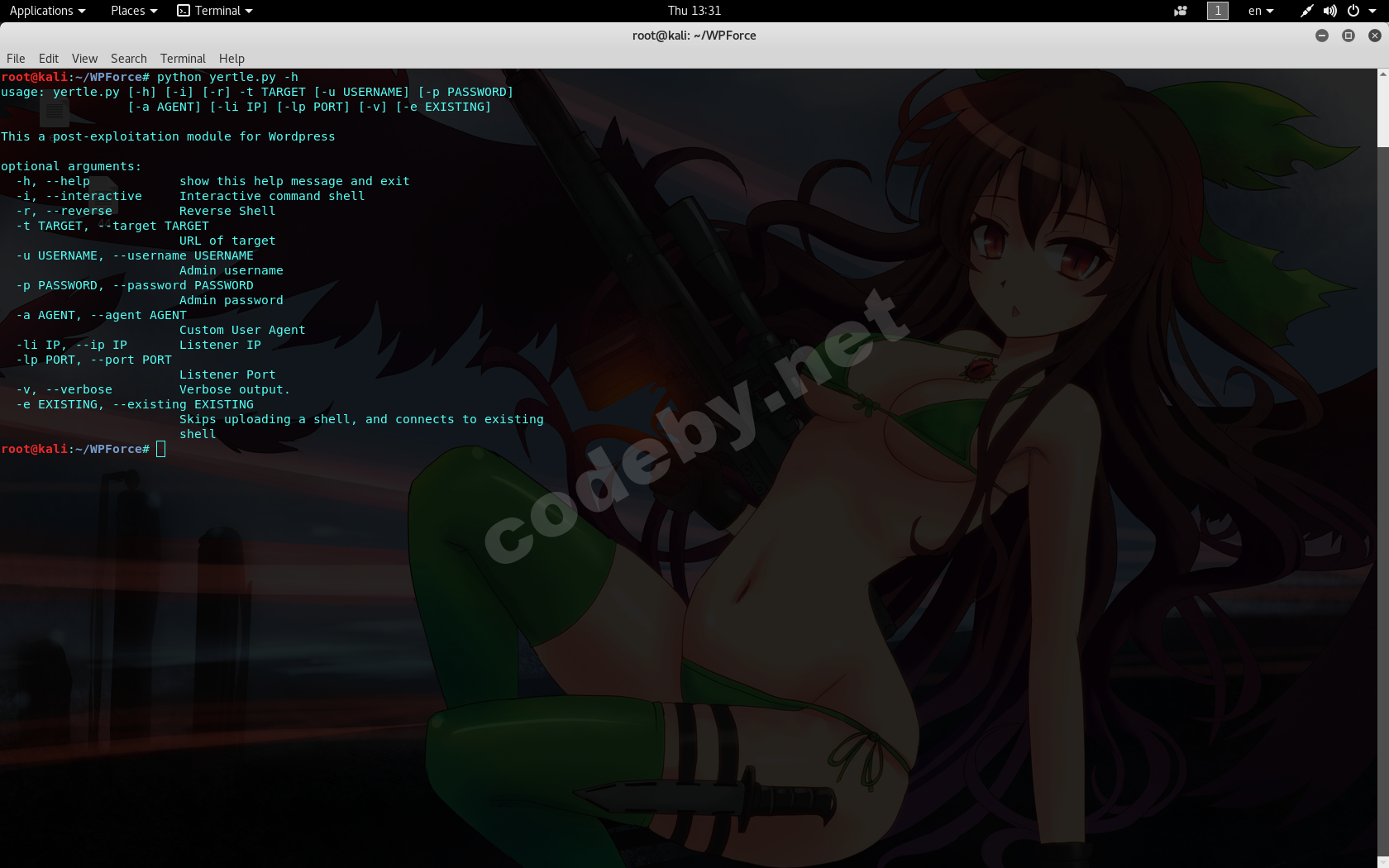Click the '-a AGENT, --agent AGENT' option
The image size is (1389, 868).
pos(101,315)
